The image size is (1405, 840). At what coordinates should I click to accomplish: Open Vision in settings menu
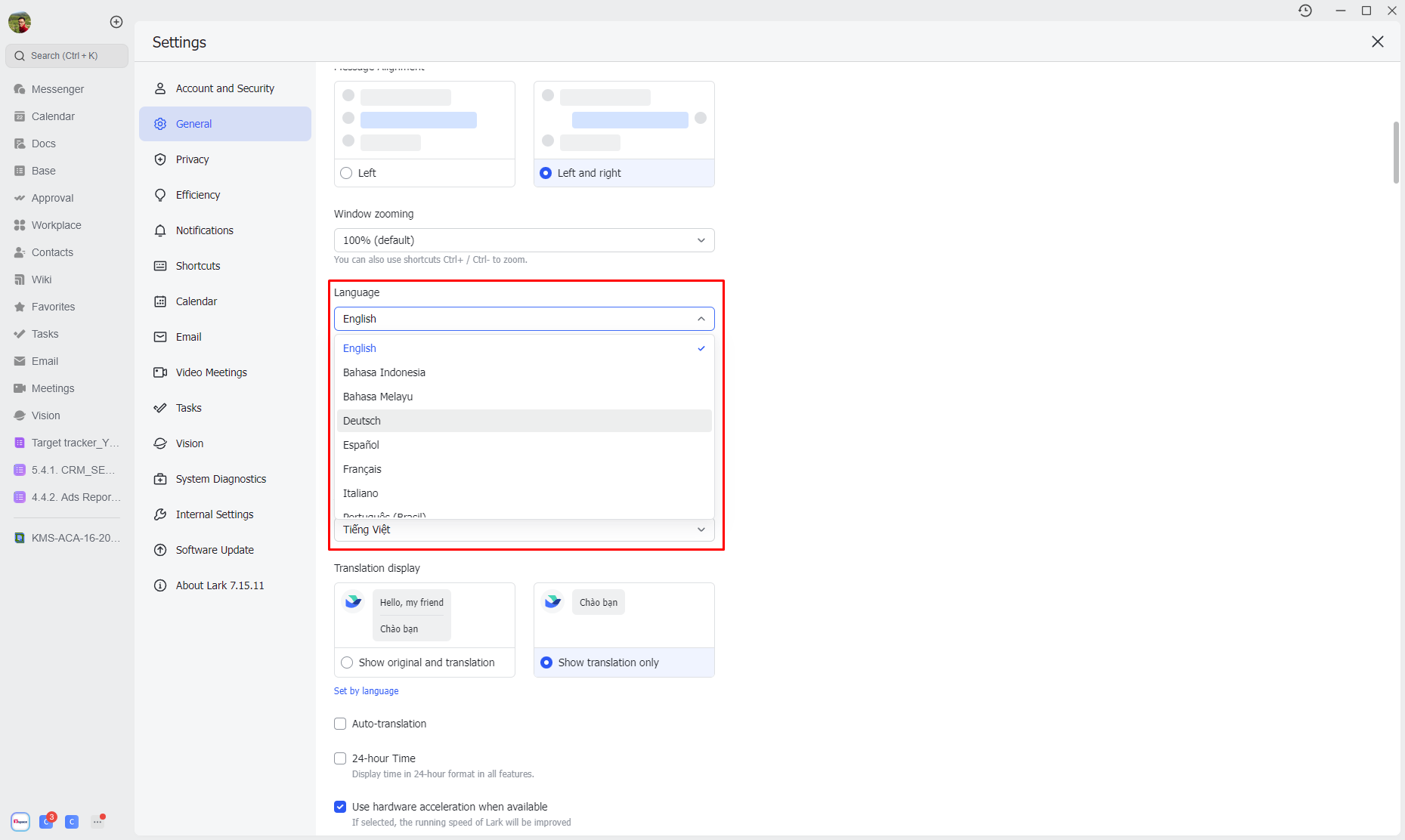pos(225,443)
